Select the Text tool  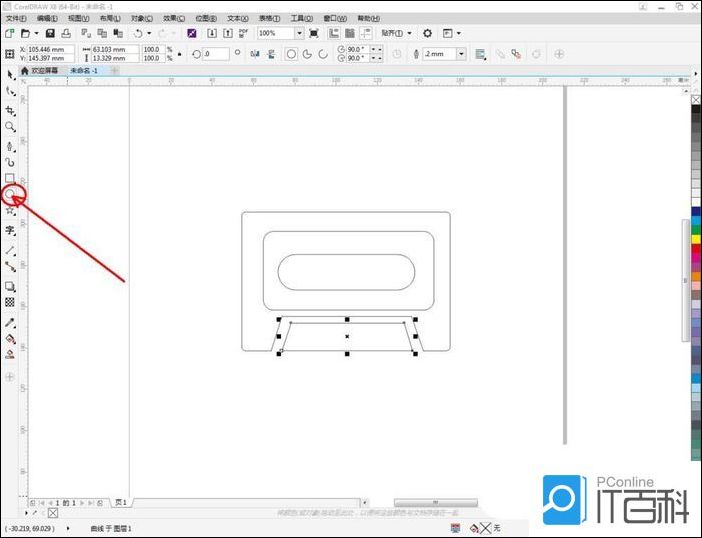click(x=11, y=229)
